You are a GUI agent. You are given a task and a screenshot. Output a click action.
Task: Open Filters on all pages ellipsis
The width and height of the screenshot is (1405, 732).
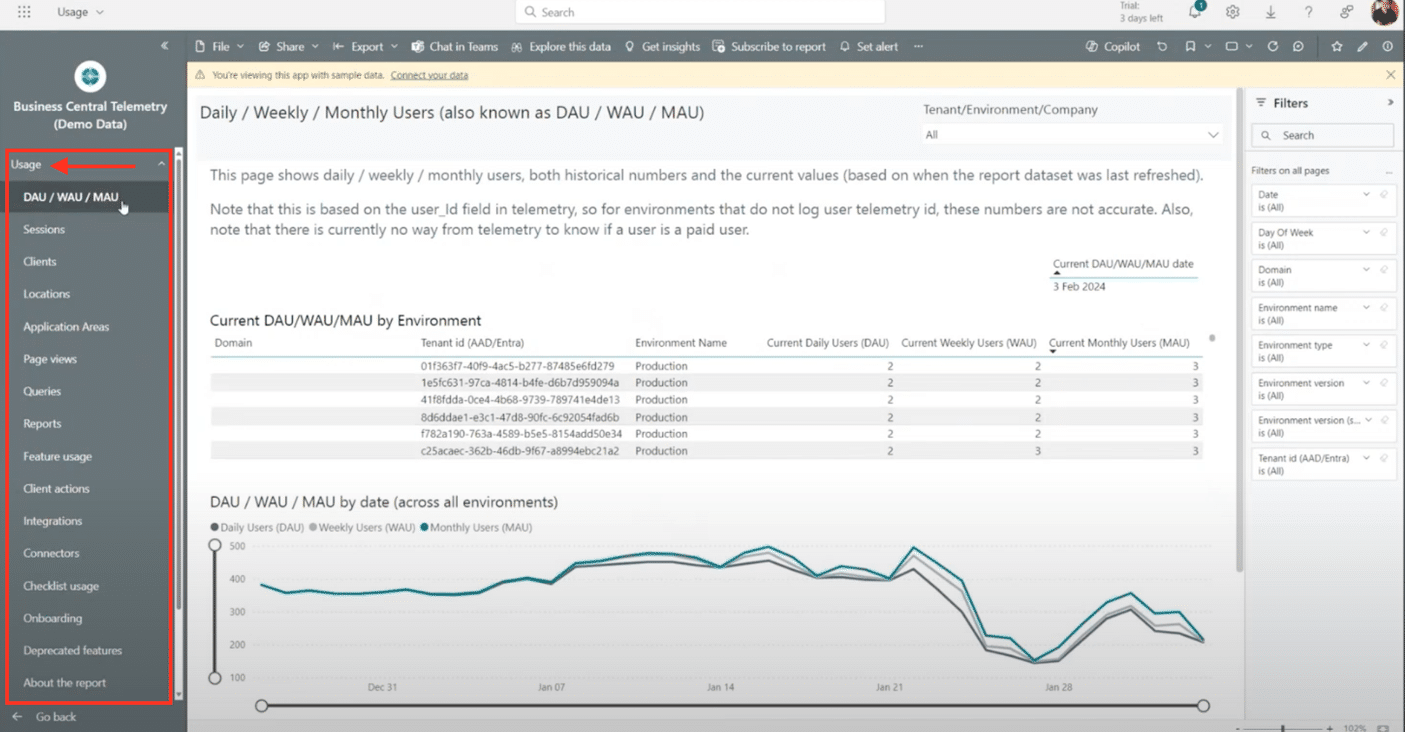click(1388, 171)
